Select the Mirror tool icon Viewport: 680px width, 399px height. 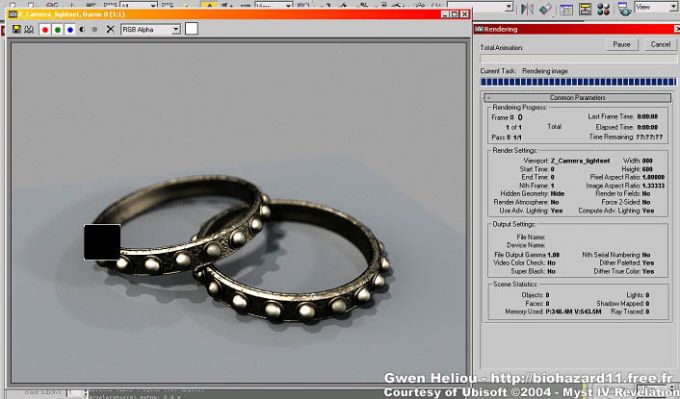point(527,9)
